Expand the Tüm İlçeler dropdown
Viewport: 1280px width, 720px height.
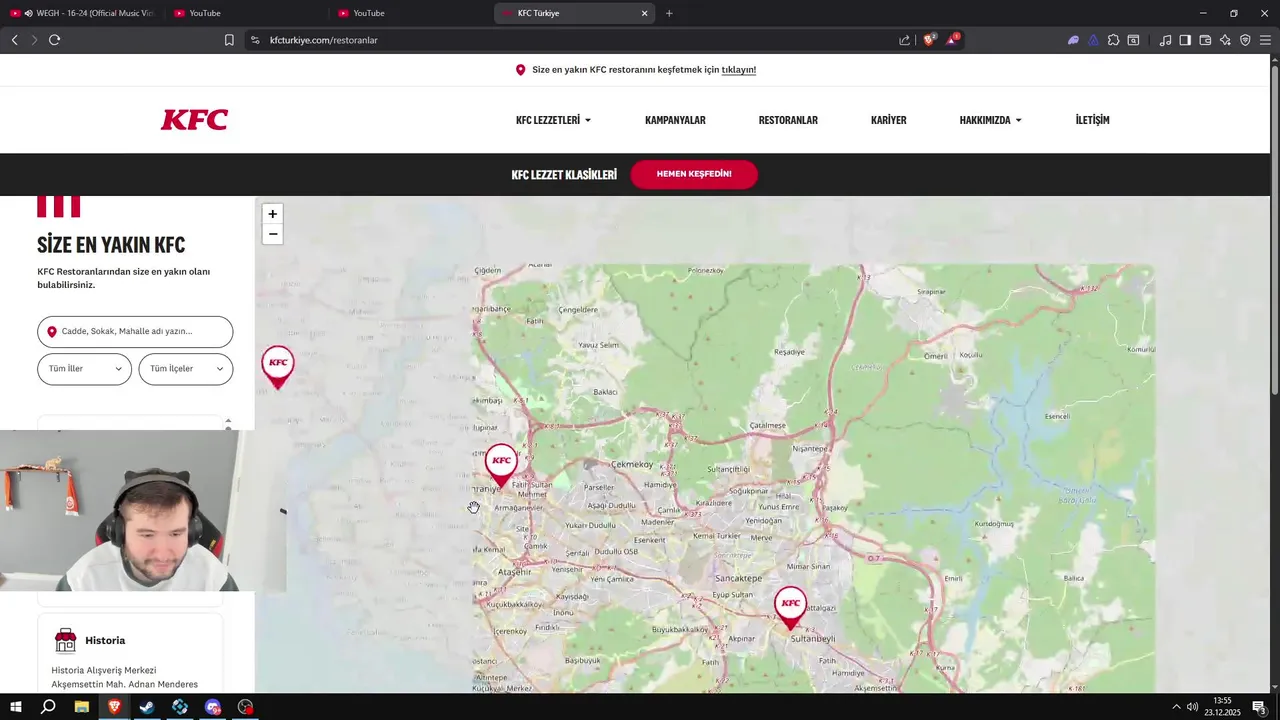point(186,369)
